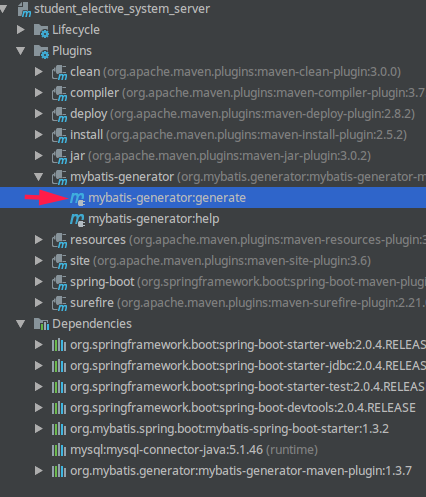This screenshot has height=497, width=426.
Task: Click the Lifecycle folder icon
Action: (x=41, y=30)
